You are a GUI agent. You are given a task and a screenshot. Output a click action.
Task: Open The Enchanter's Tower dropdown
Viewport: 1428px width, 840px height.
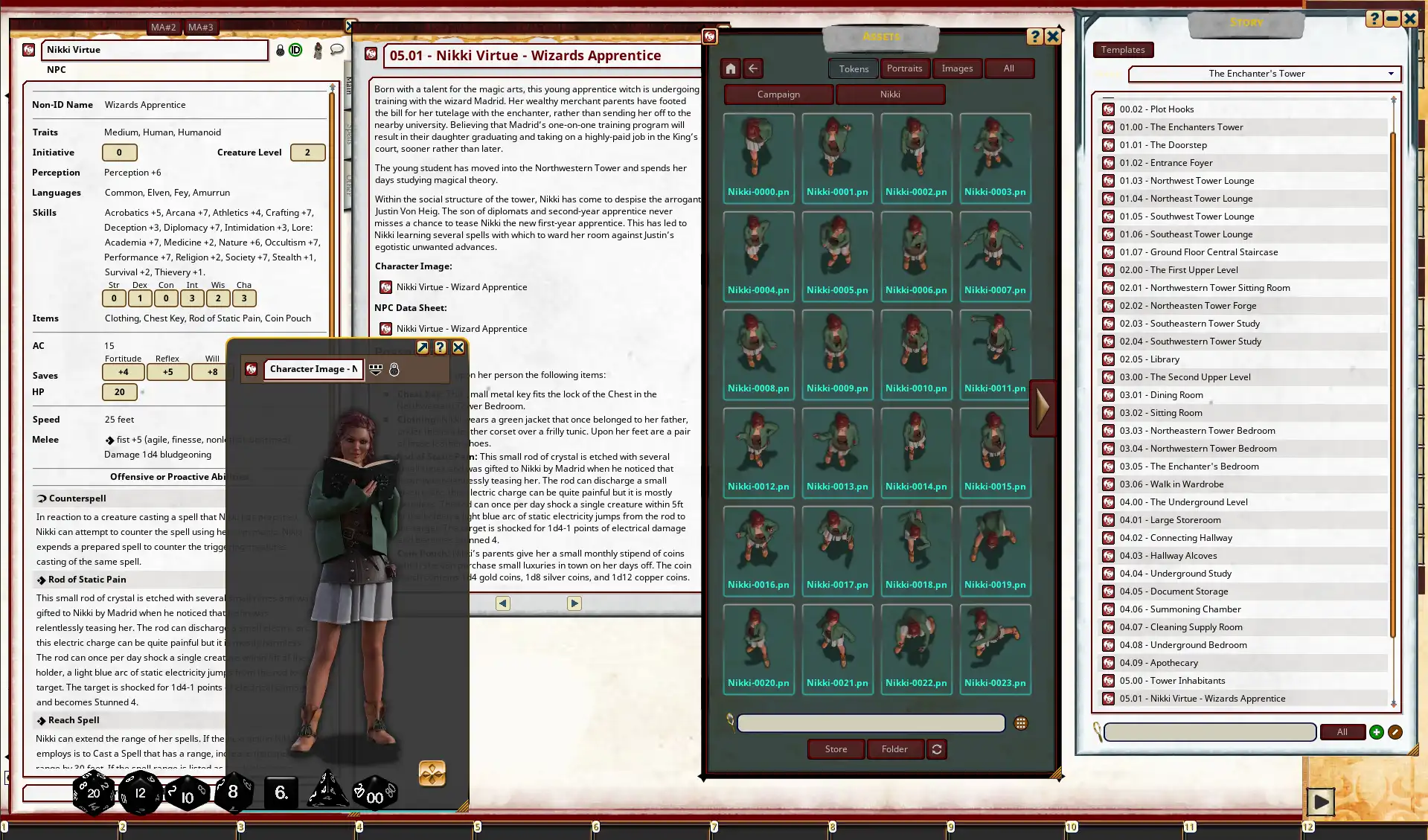coord(1390,74)
